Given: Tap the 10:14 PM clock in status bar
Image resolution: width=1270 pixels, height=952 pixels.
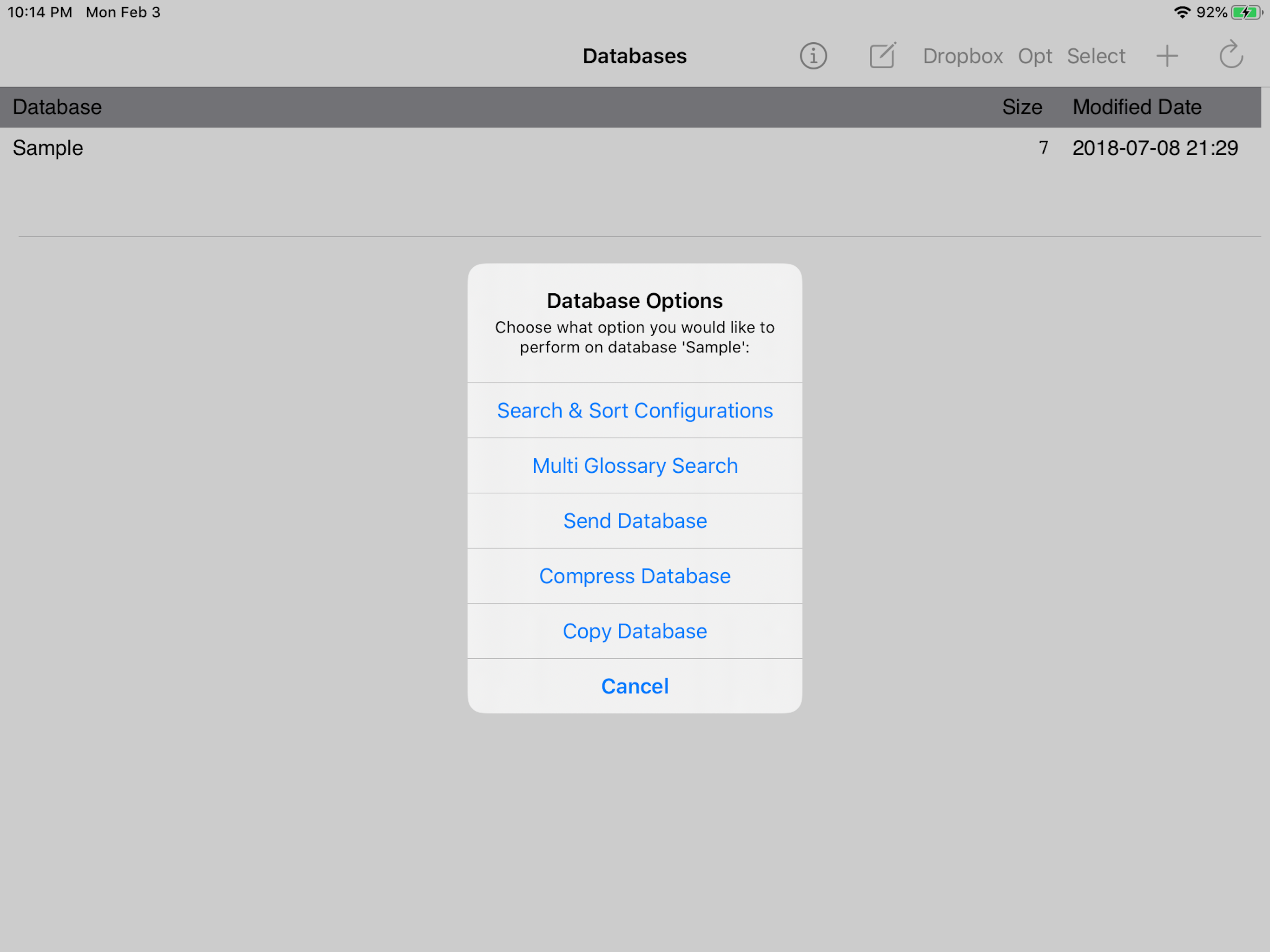Looking at the screenshot, I should point(40,13).
